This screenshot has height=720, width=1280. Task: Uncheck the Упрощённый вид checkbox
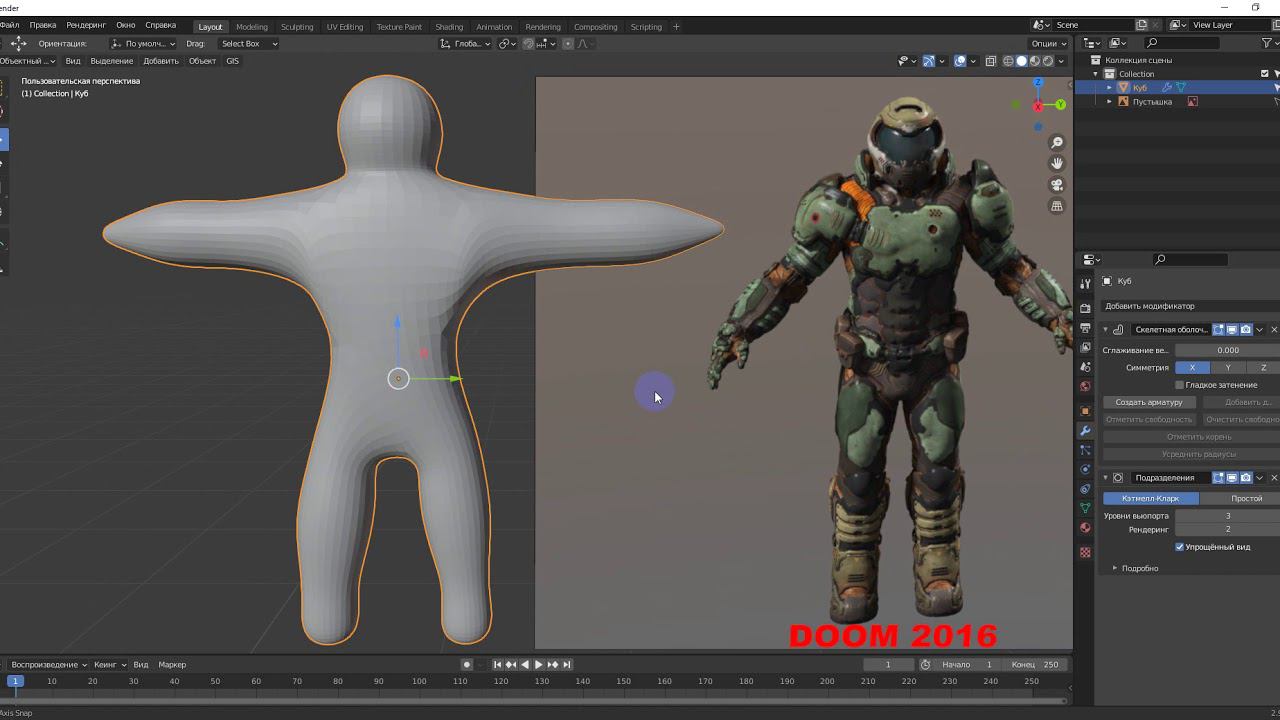pyautogui.click(x=1180, y=547)
